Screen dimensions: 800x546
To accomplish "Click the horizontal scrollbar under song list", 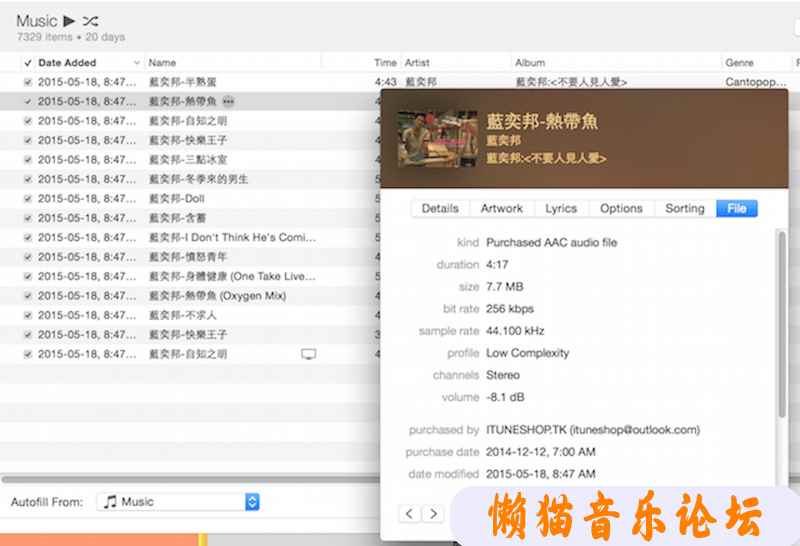I will click(x=191, y=479).
